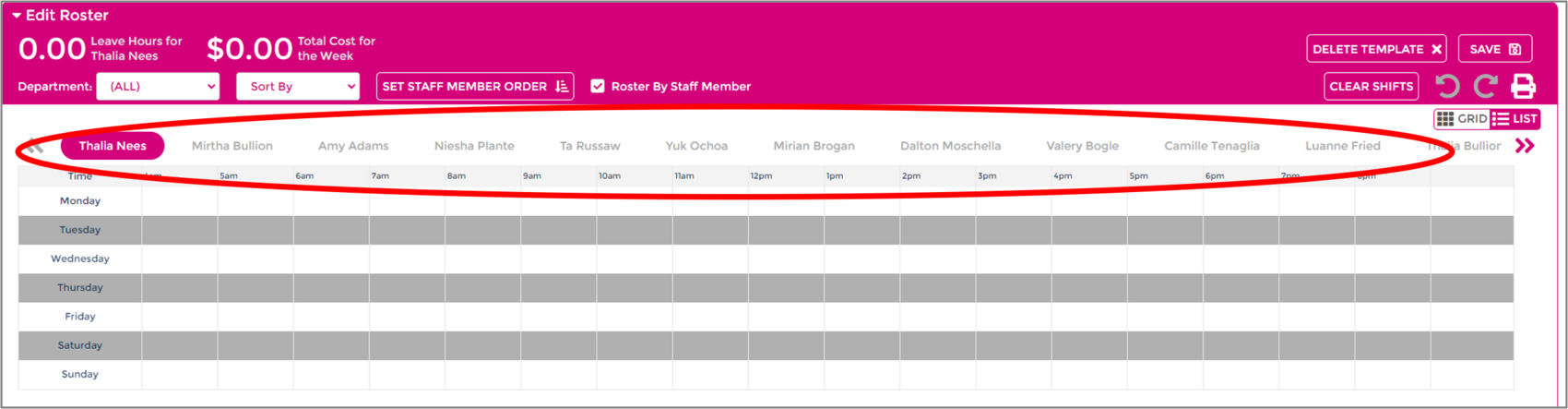The image size is (1568, 409).
Task: Switch to LIST view
Action: coord(1515,119)
